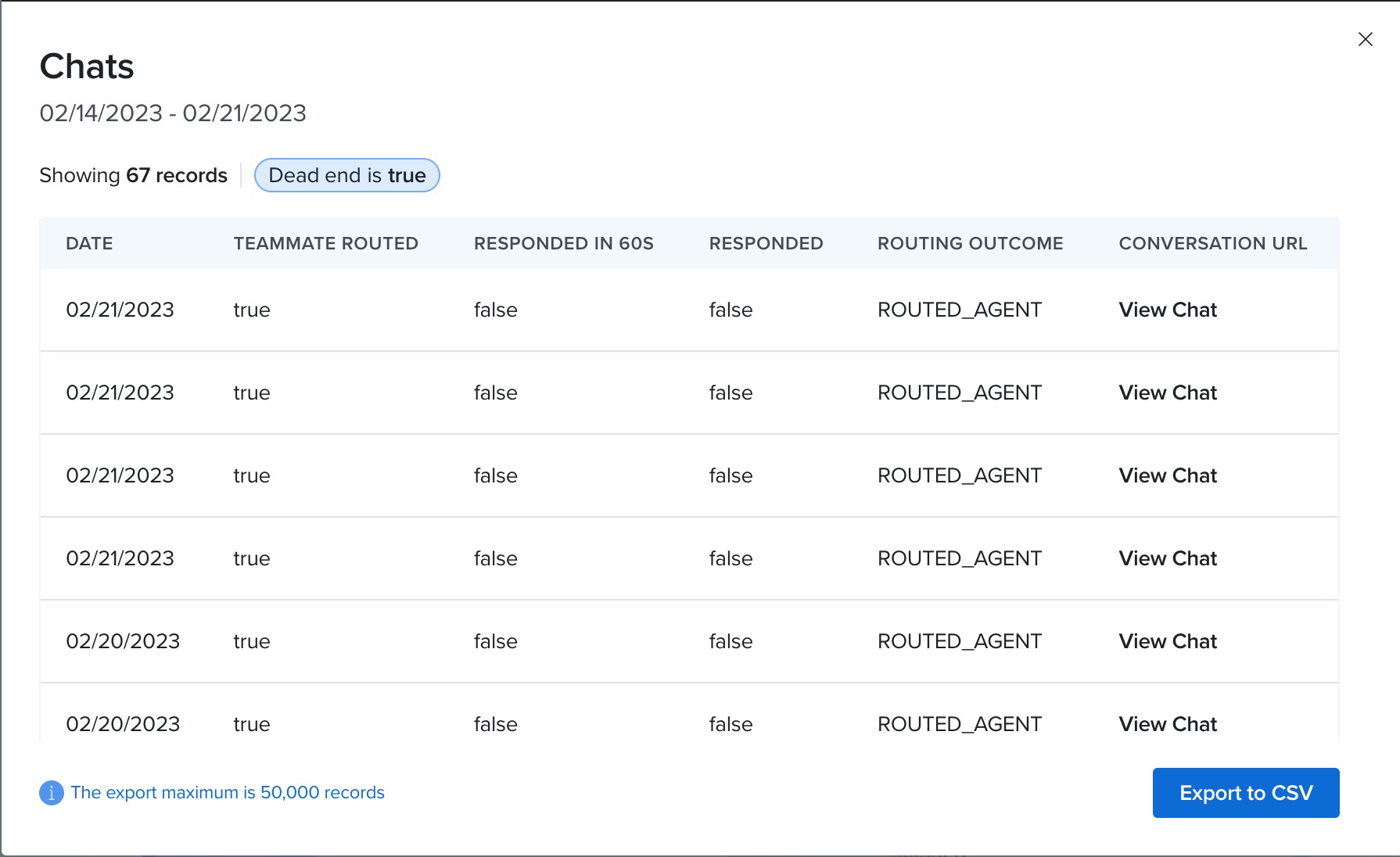This screenshot has width=1400, height=857.
Task: Click ROUTED_AGENT in the first 02/21/2023 row
Action: pyautogui.click(x=960, y=310)
